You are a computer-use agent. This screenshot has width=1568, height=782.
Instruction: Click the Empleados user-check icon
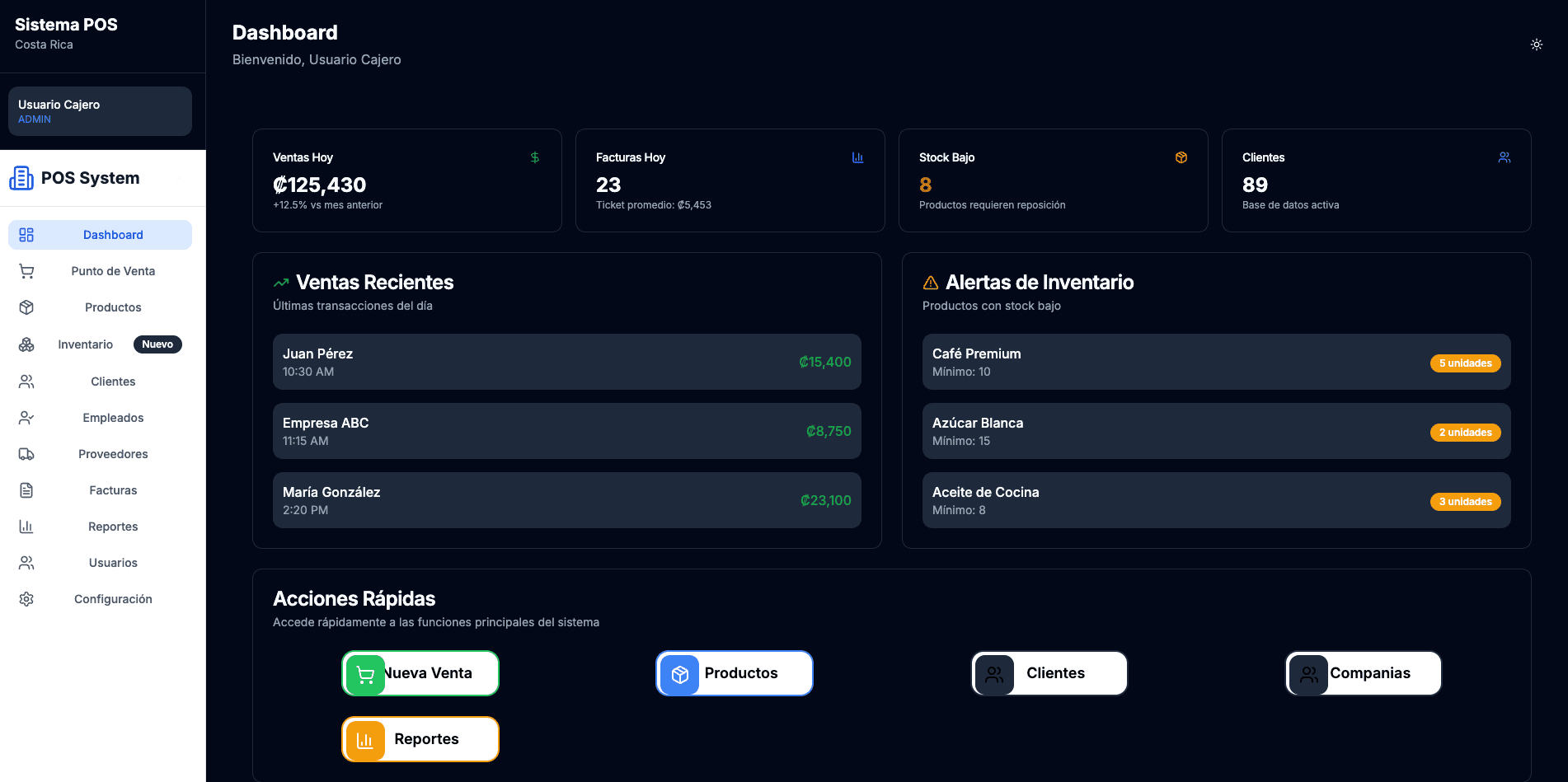pyautogui.click(x=26, y=418)
